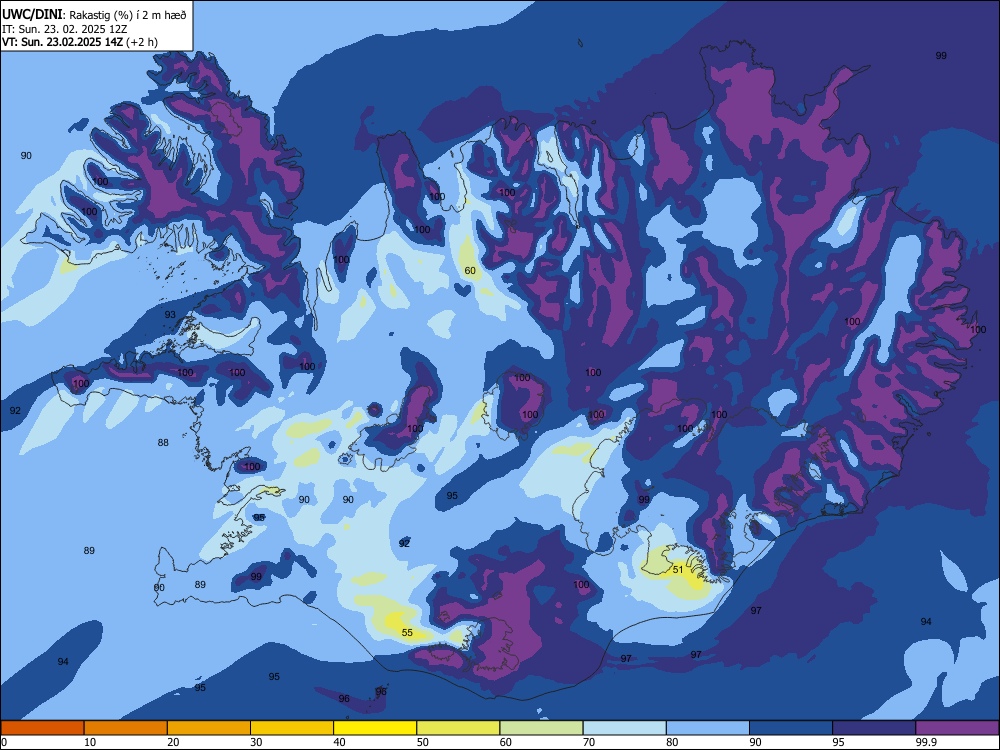Click the legend label 99.9
Viewport: 1000px width, 750px height.
click(x=925, y=742)
